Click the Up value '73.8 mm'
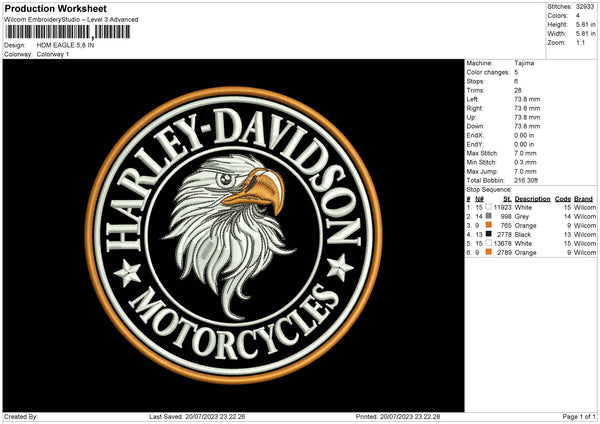The image size is (600, 424). click(527, 117)
